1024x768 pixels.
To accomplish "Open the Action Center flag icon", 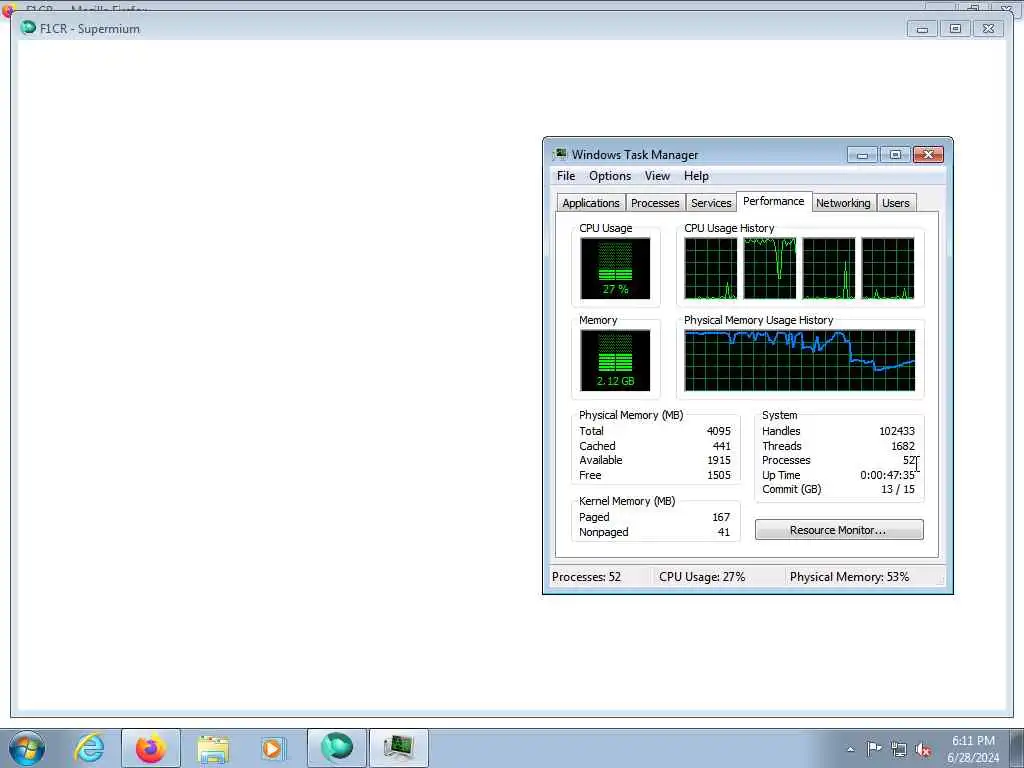I will [874, 748].
